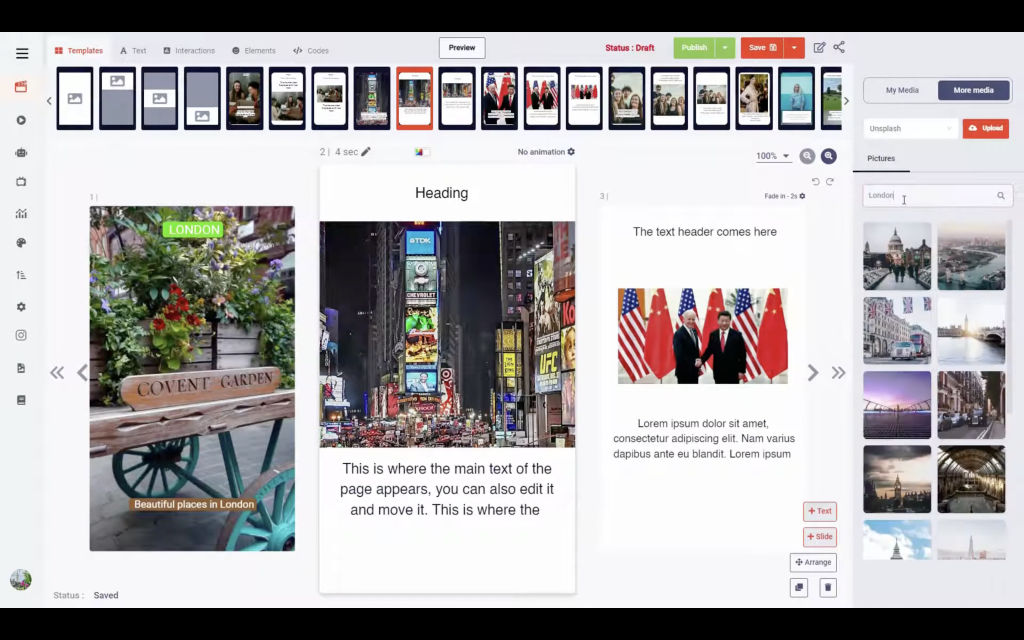Open the analytics chart icon in sidebar

click(x=21, y=213)
